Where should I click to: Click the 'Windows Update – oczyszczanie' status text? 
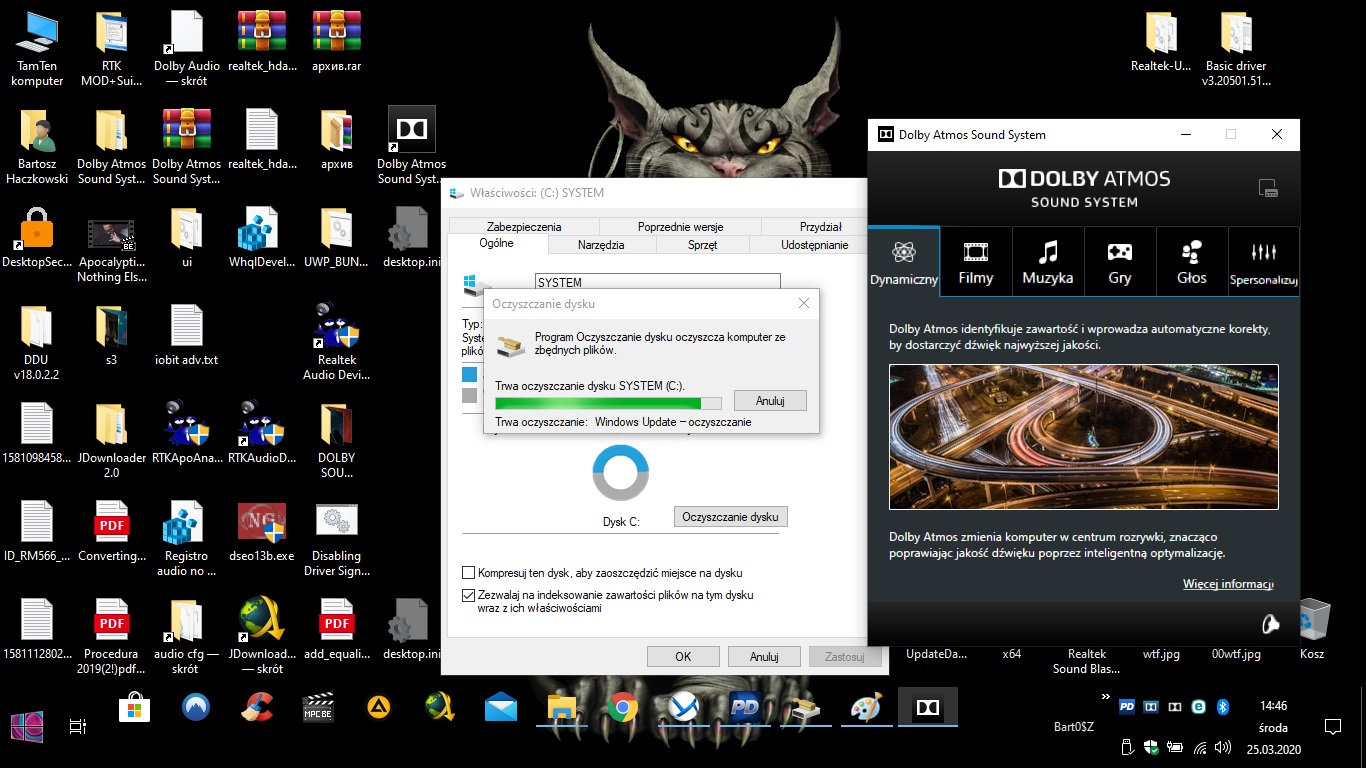tap(672, 422)
